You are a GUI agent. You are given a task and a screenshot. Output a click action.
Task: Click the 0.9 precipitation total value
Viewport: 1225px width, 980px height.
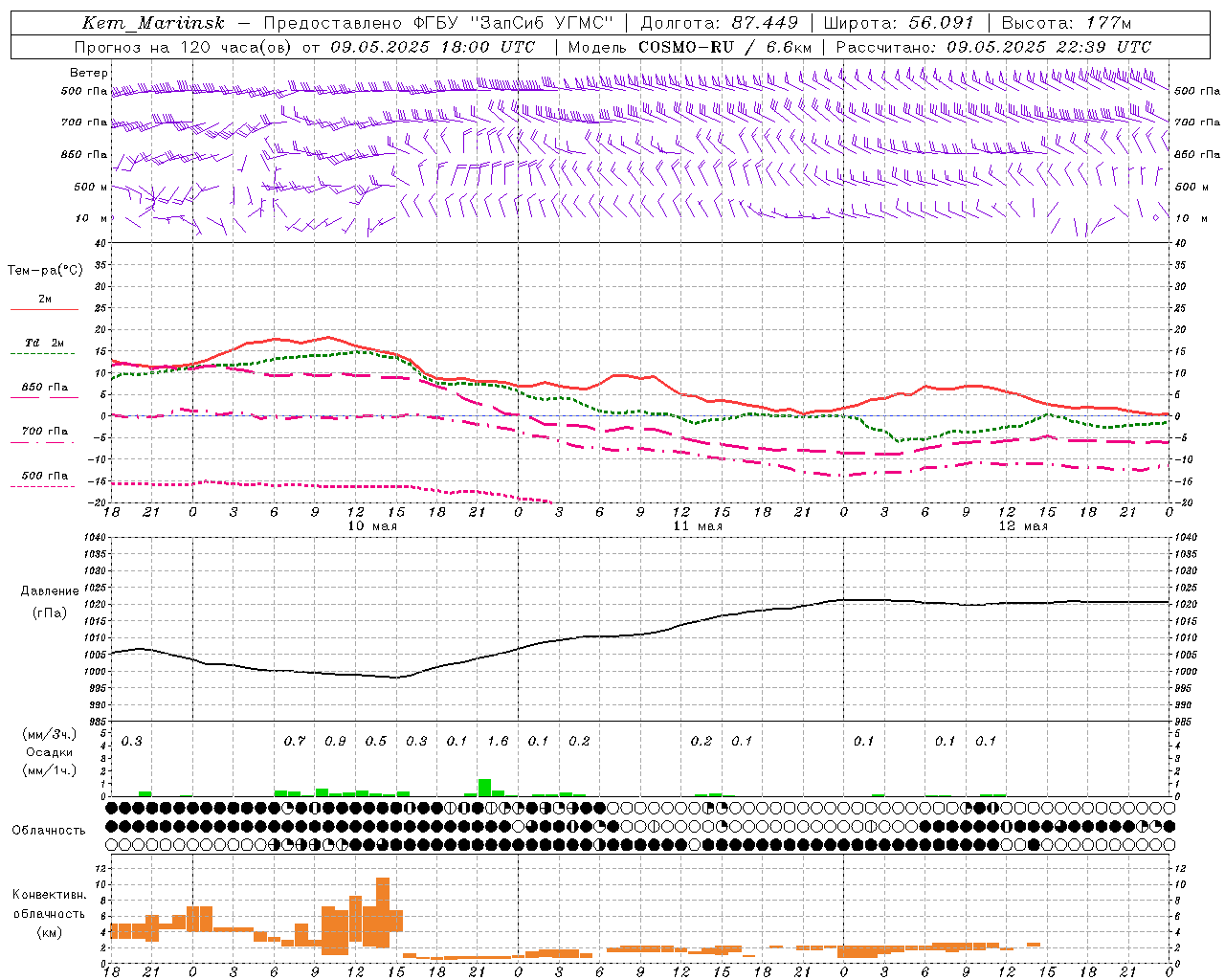coord(335,741)
